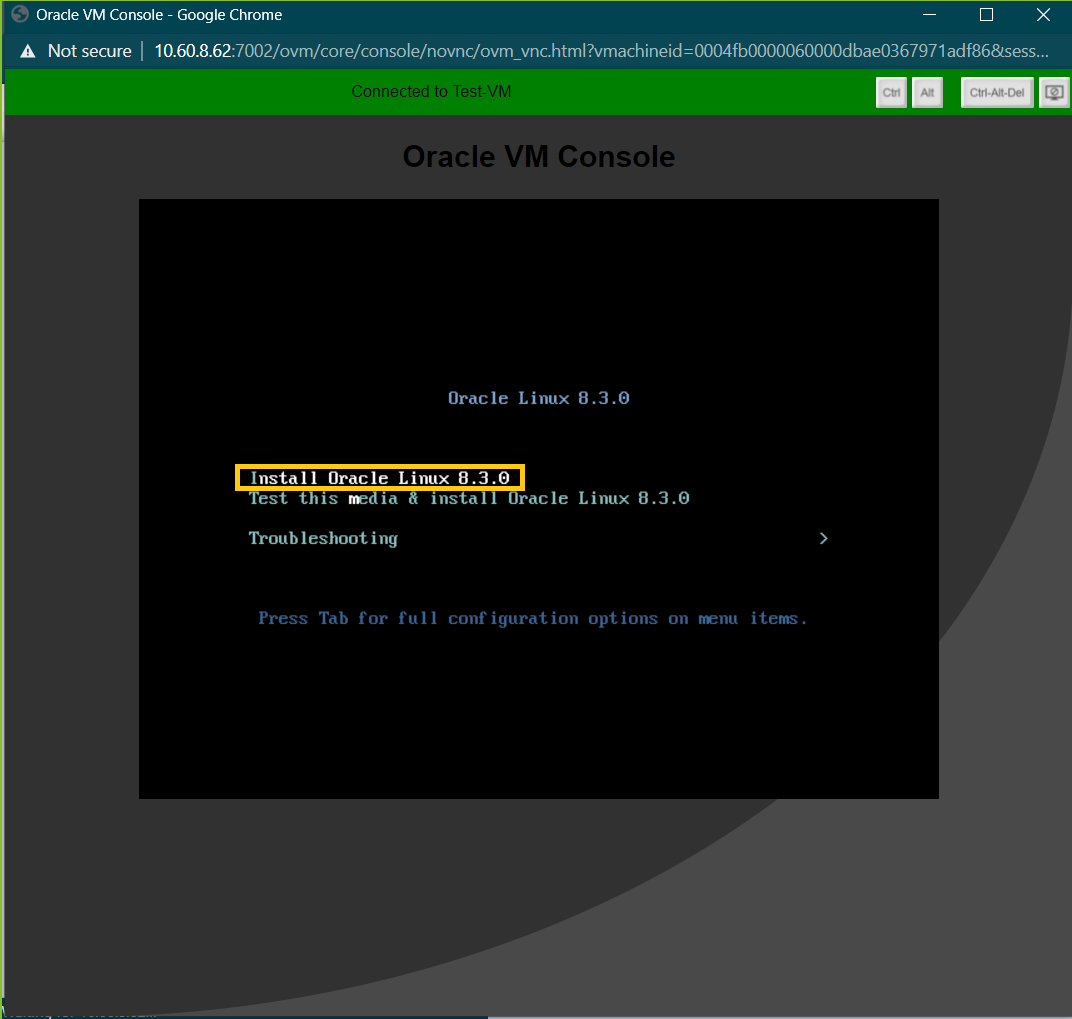Maximize the Oracle VM Console window
This screenshot has width=1072, height=1019.
[986, 14]
